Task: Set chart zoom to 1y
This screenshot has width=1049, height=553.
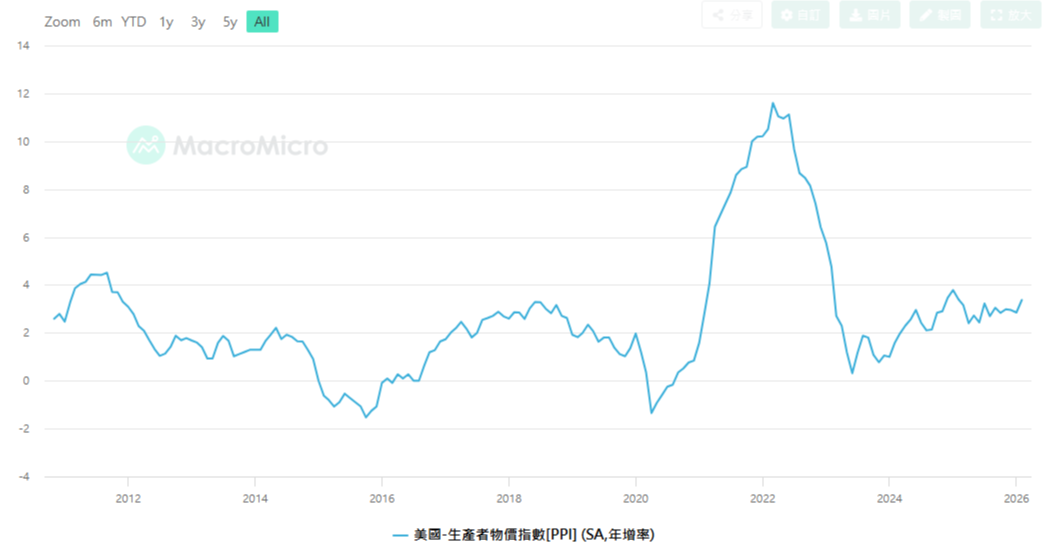Action: 166,22
